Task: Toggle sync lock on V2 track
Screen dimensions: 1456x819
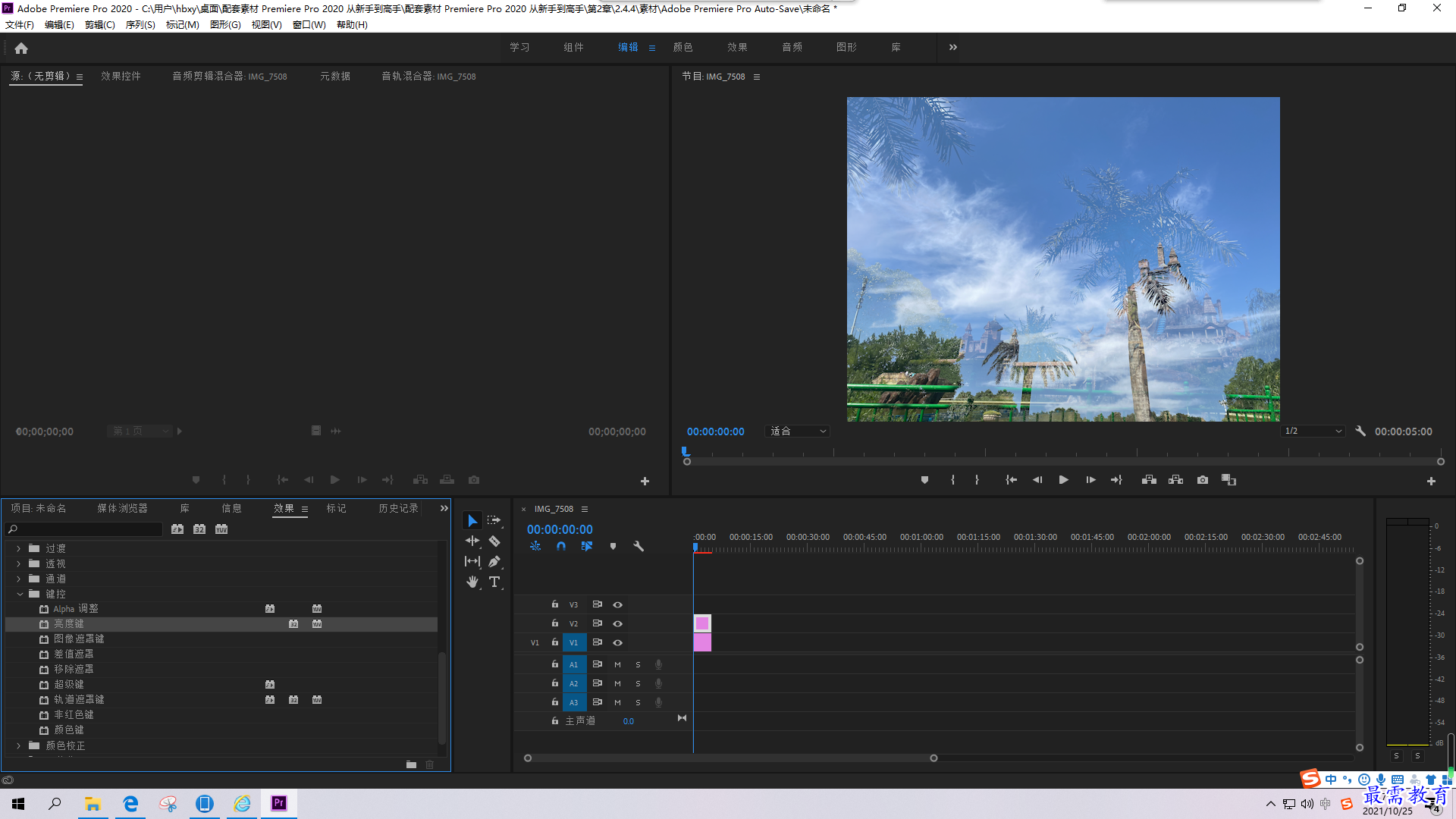Action: [597, 623]
